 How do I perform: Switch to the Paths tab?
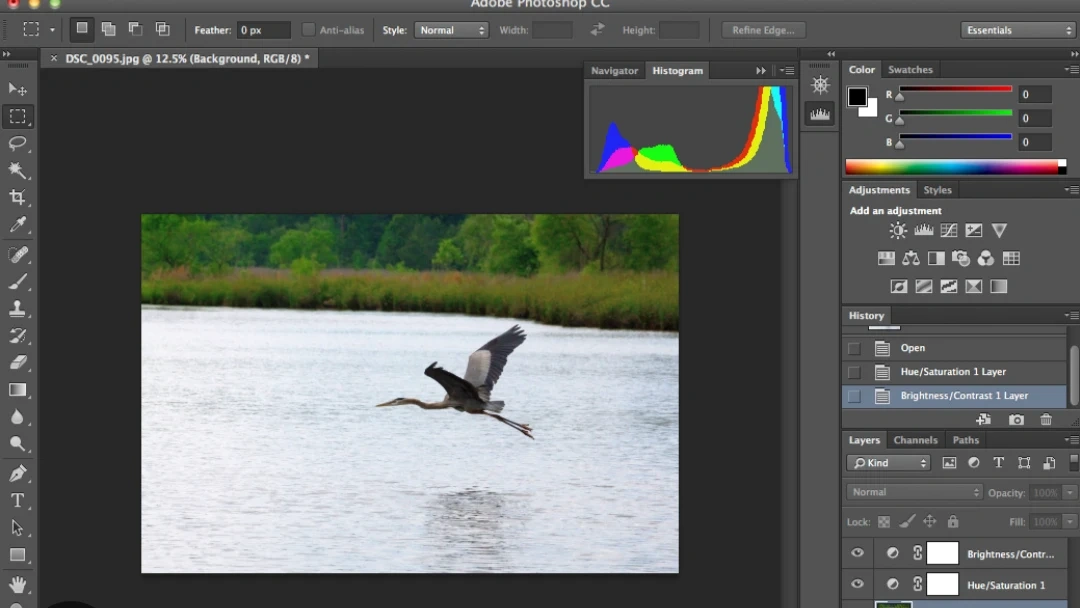coord(965,440)
